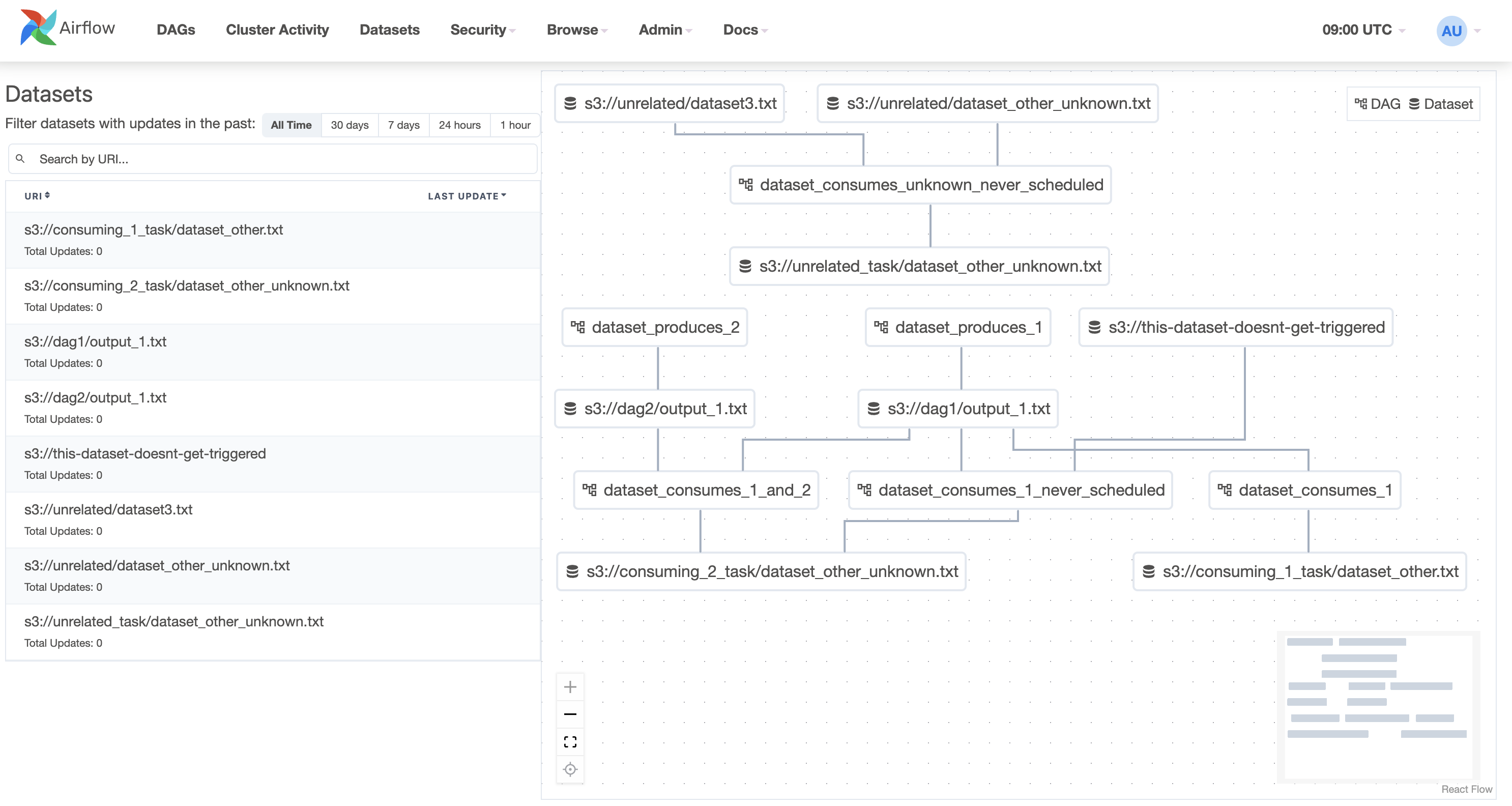Click the fit-view icon in graph controls
This screenshot has height=806, width=1512.
coord(570,741)
